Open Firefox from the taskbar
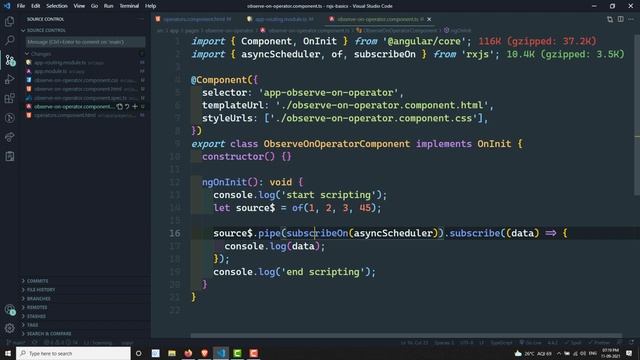 pos(188,353)
